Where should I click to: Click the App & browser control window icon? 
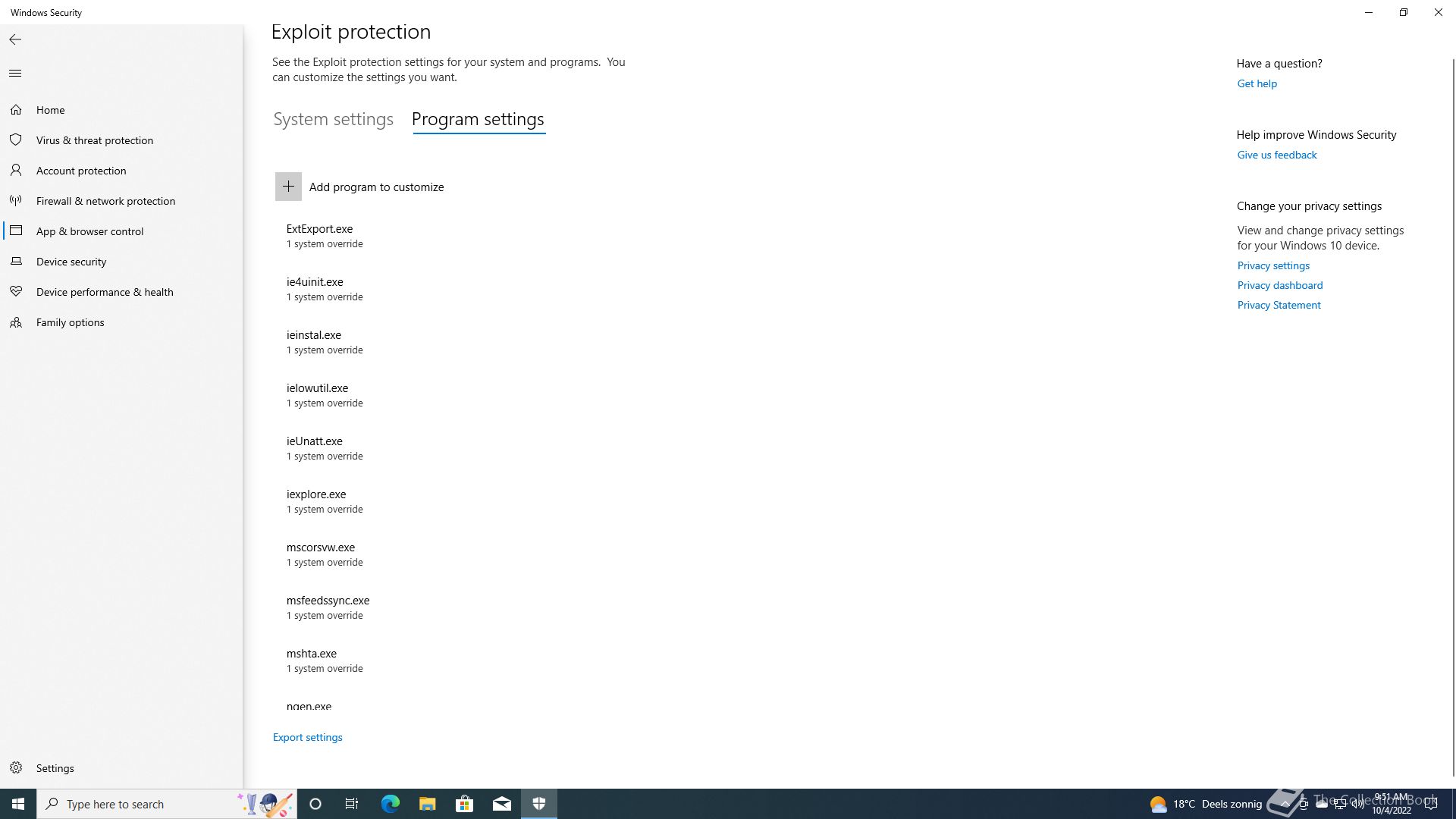pyautogui.click(x=16, y=231)
